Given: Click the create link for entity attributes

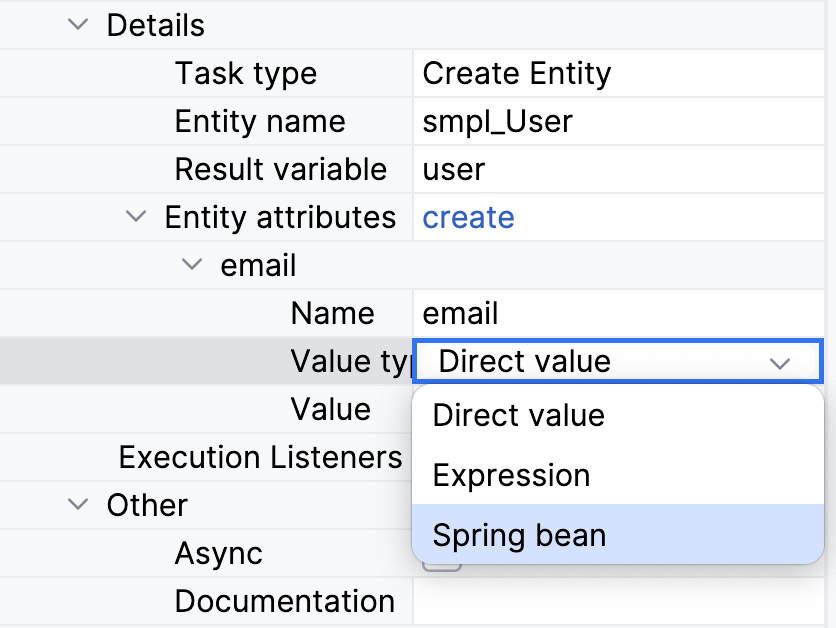Looking at the screenshot, I should 468,218.
